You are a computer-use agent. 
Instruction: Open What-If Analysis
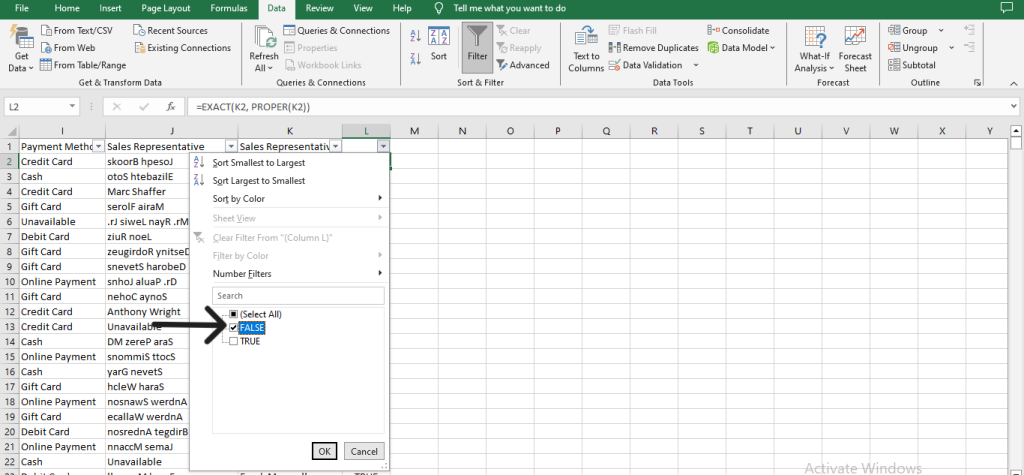[814, 50]
